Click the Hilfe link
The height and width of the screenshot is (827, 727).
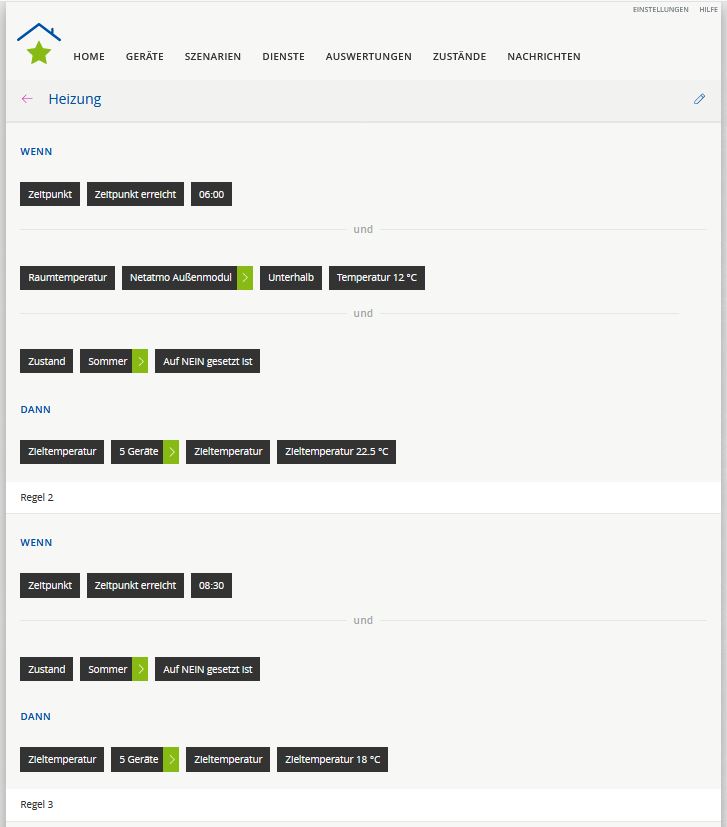[x=708, y=10]
